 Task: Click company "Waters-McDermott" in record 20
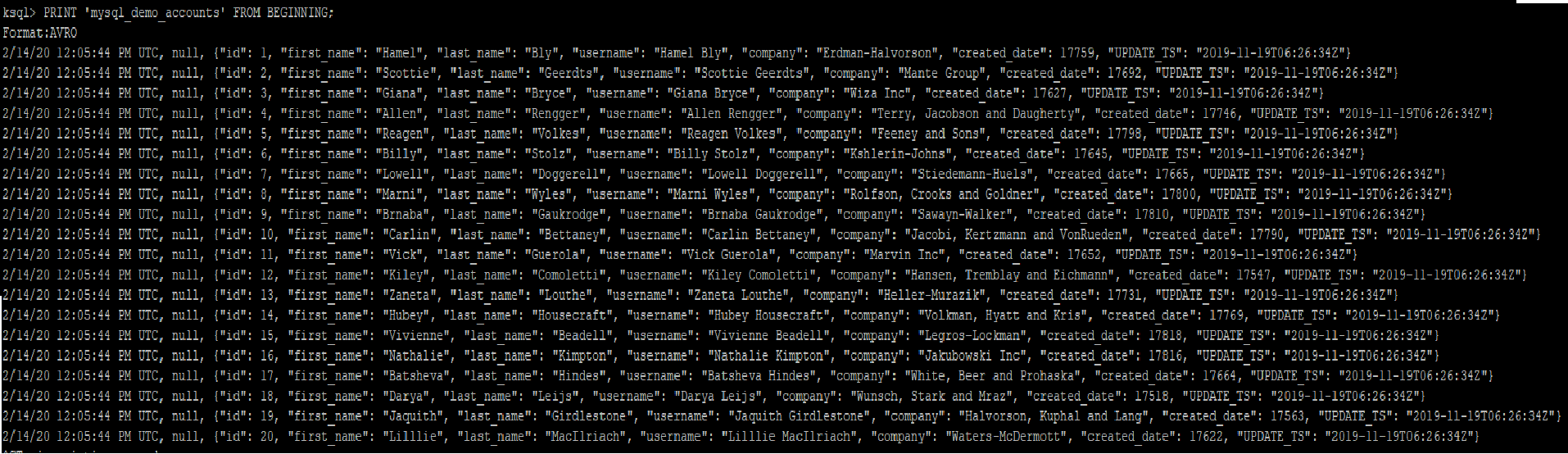pyautogui.click(x=1007, y=437)
